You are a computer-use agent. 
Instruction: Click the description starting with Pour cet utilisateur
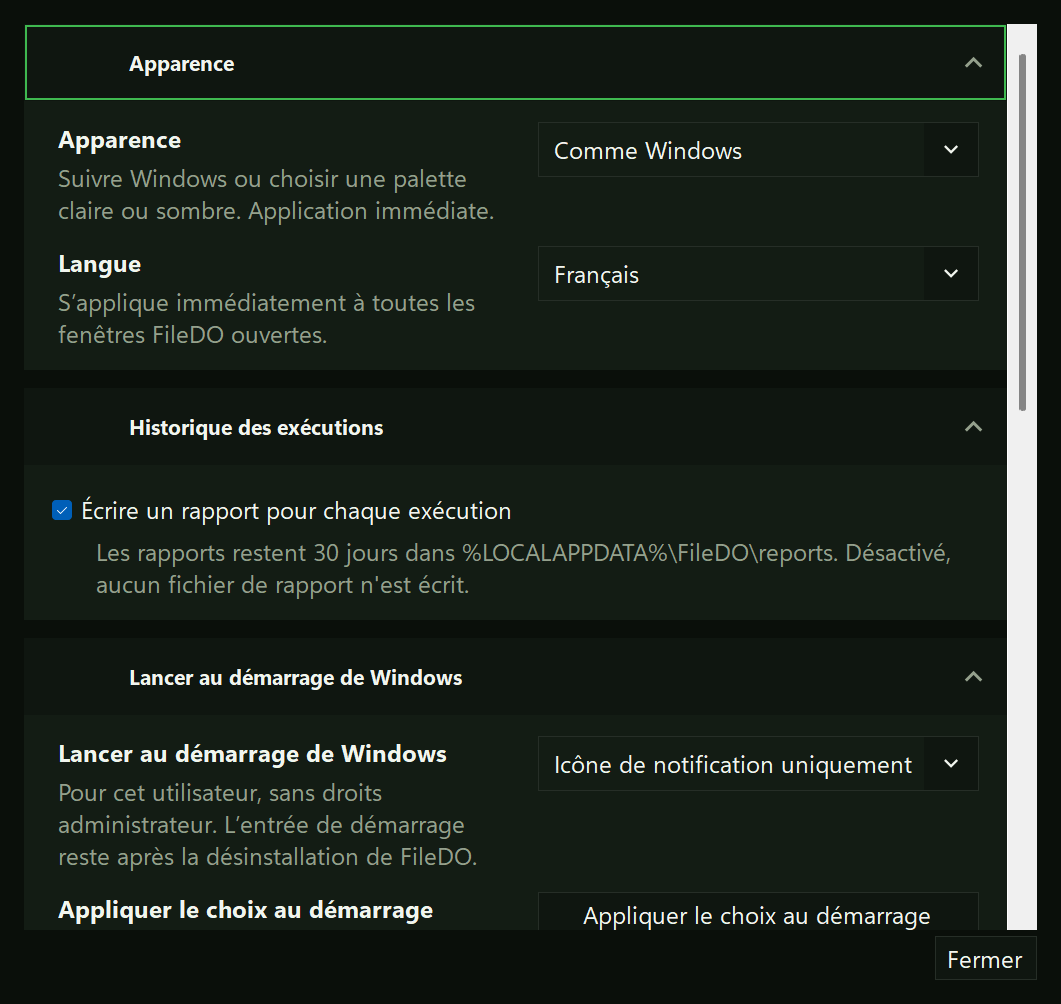point(268,825)
